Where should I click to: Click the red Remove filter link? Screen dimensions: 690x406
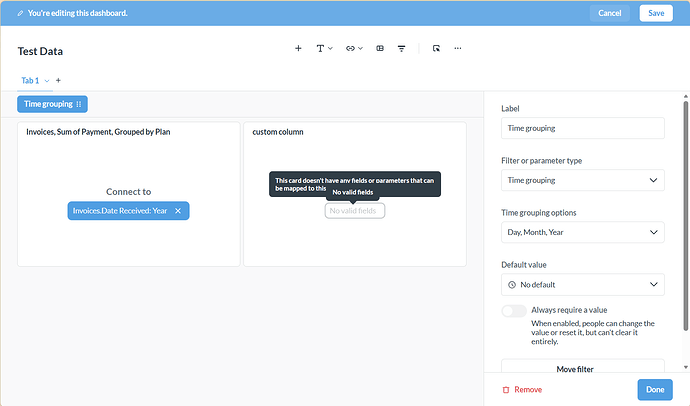pyautogui.click(x=522, y=390)
